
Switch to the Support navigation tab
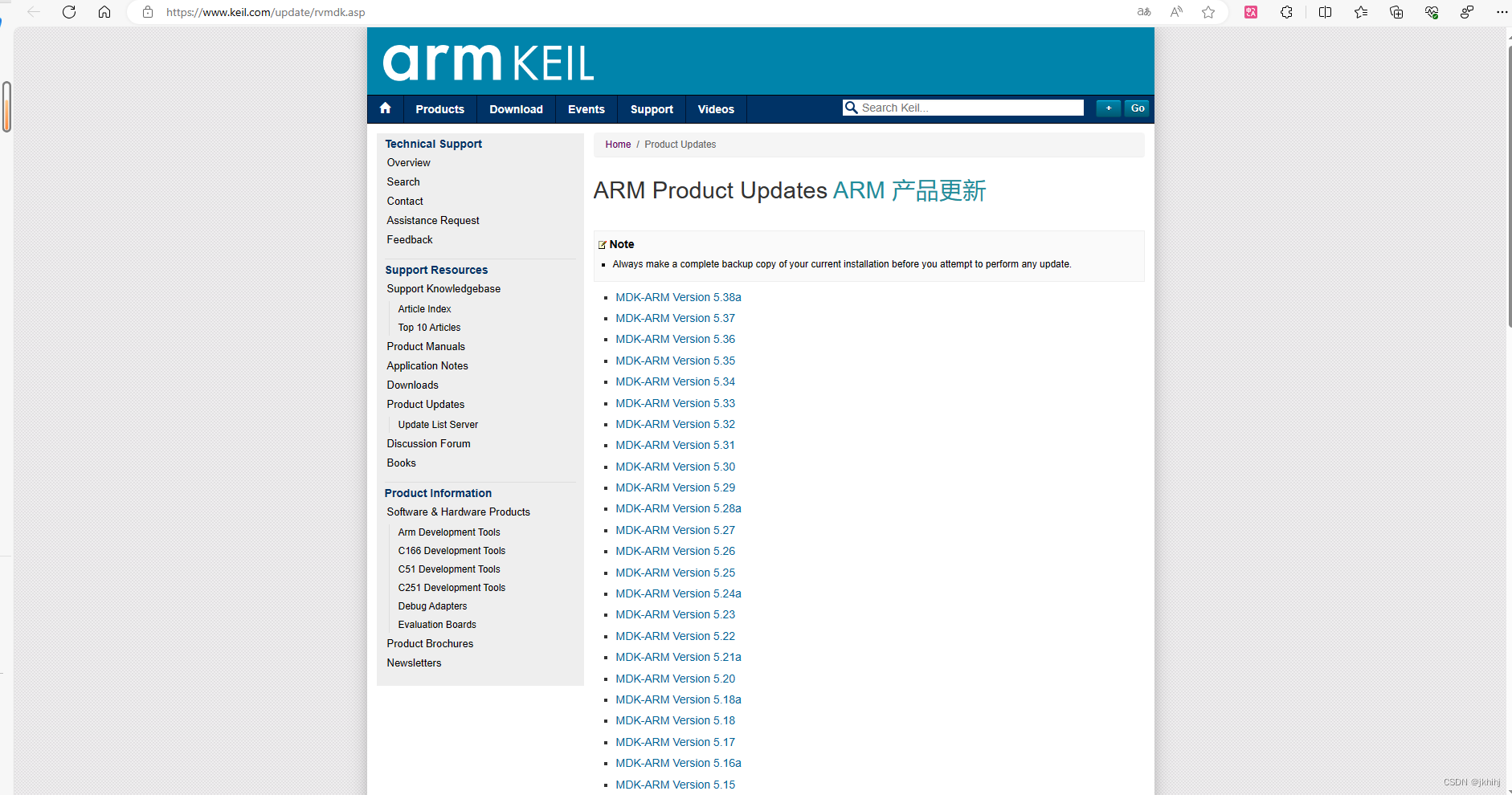click(x=651, y=108)
